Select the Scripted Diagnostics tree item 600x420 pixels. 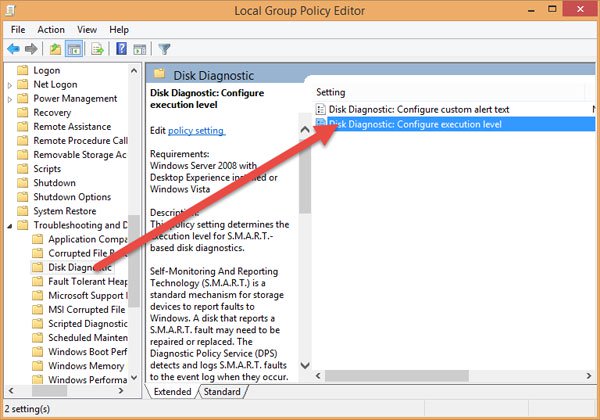click(x=88, y=324)
